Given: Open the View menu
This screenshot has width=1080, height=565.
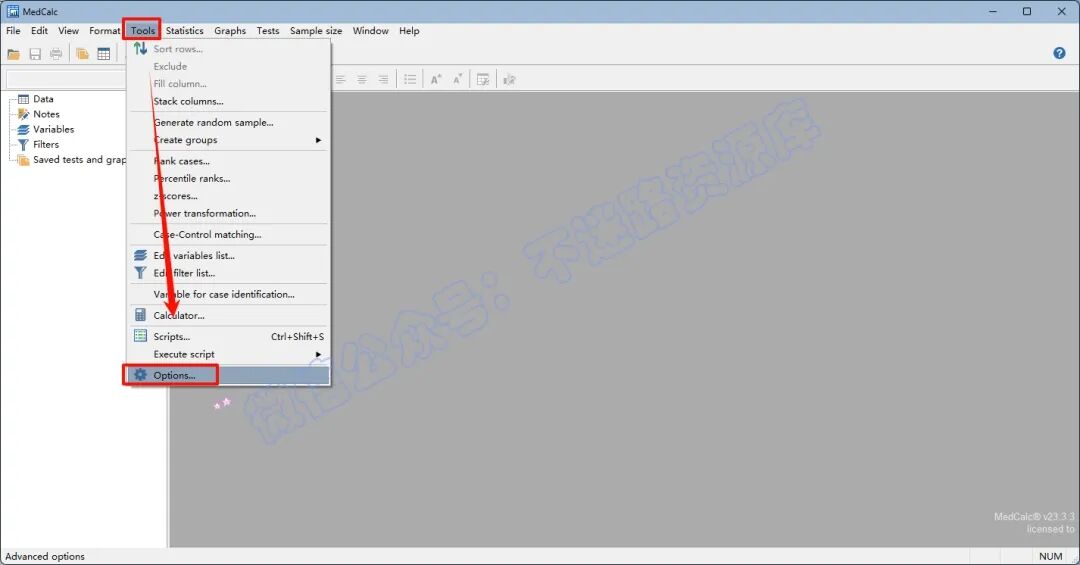Looking at the screenshot, I should (68, 30).
